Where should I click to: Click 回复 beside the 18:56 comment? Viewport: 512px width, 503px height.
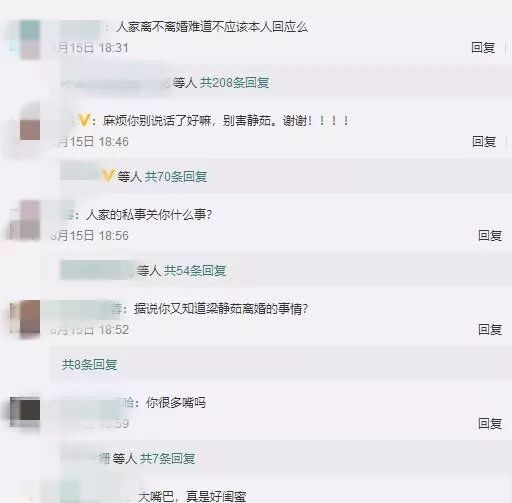tap(490, 236)
